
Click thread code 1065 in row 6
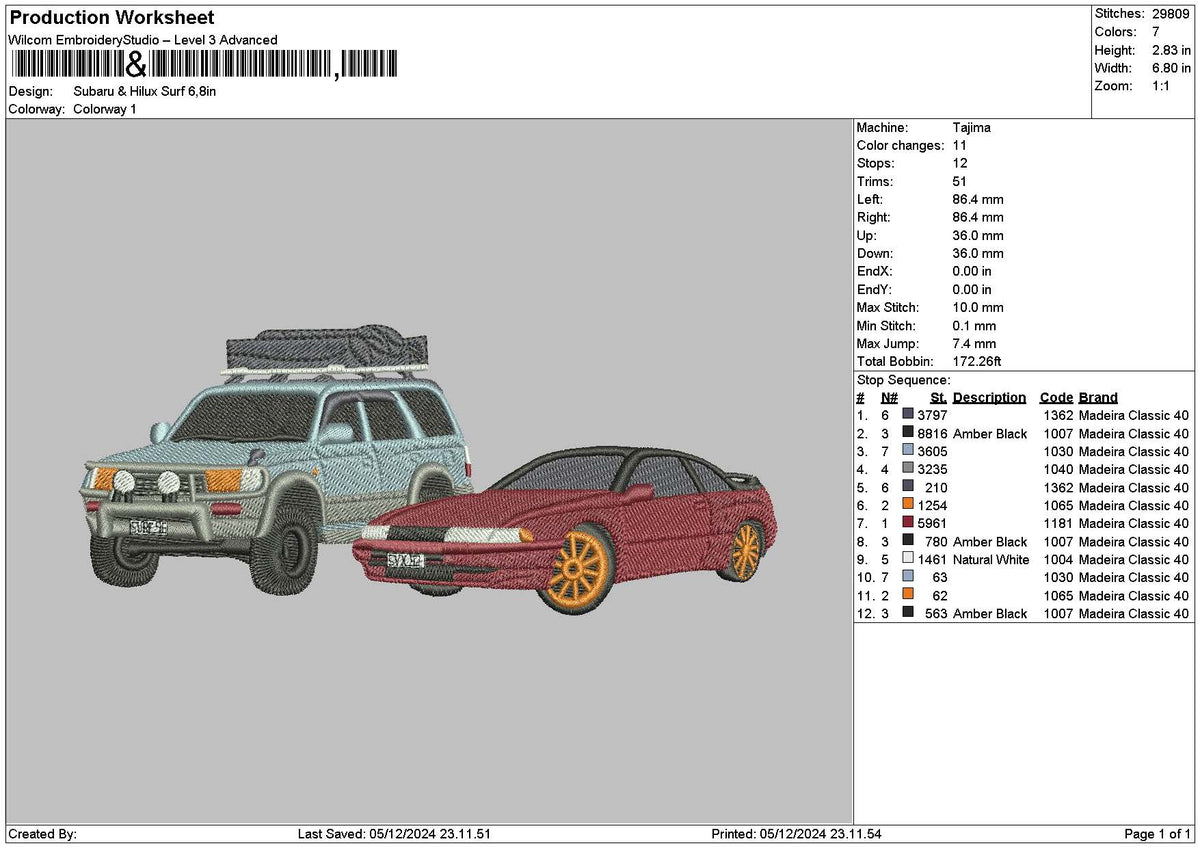1057,504
